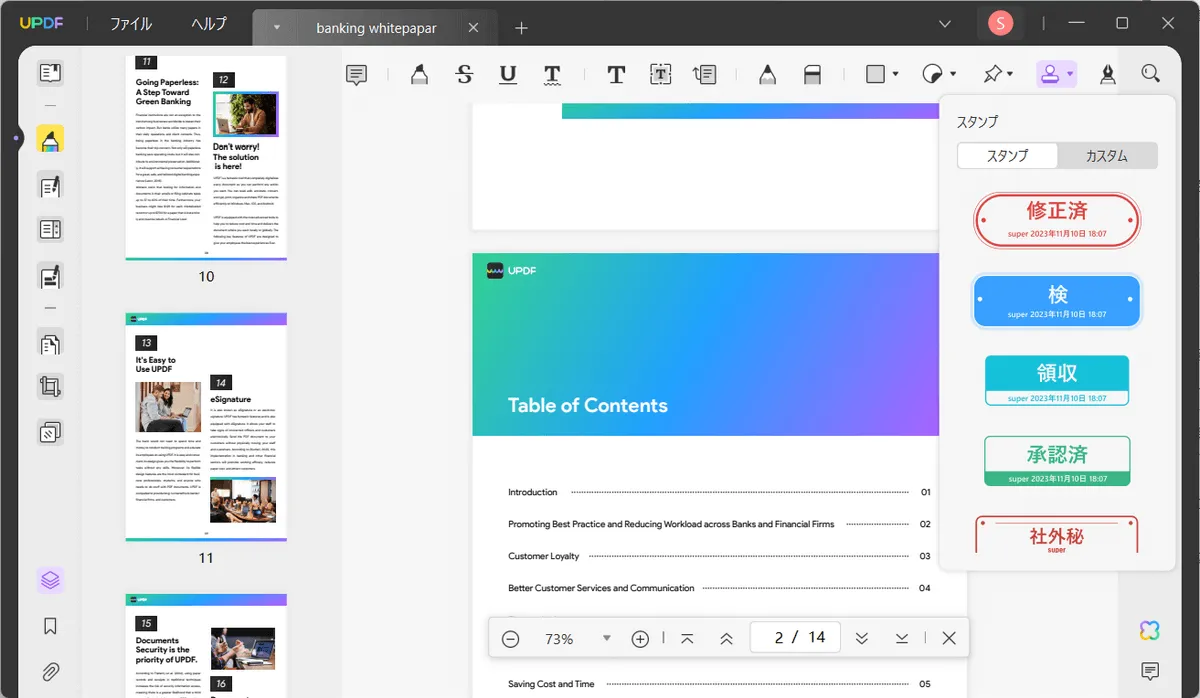
Task: Expand the chevron beside user avatar
Action: tap(945, 23)
